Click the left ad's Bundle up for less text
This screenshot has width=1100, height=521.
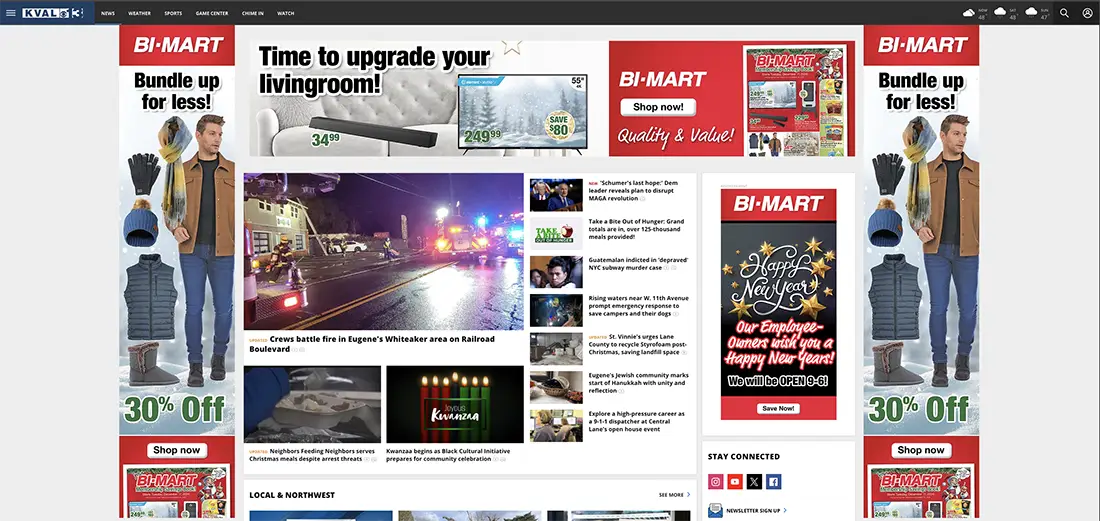click(x=177, y=91)
